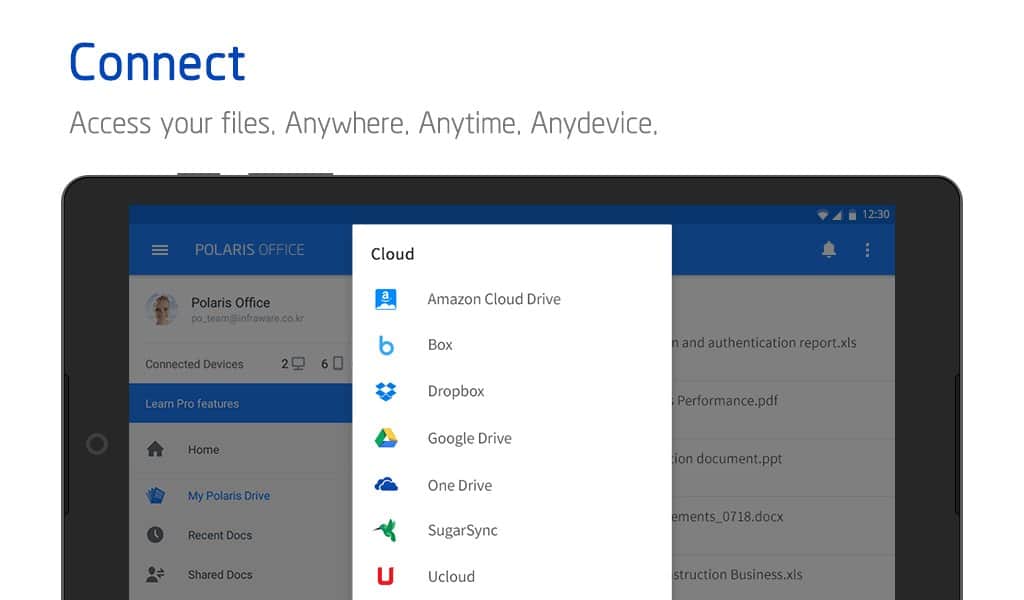Select the Amazon Cloud Drive icon
This screenshot has height=600, width=1024.
tap(386, 299)
